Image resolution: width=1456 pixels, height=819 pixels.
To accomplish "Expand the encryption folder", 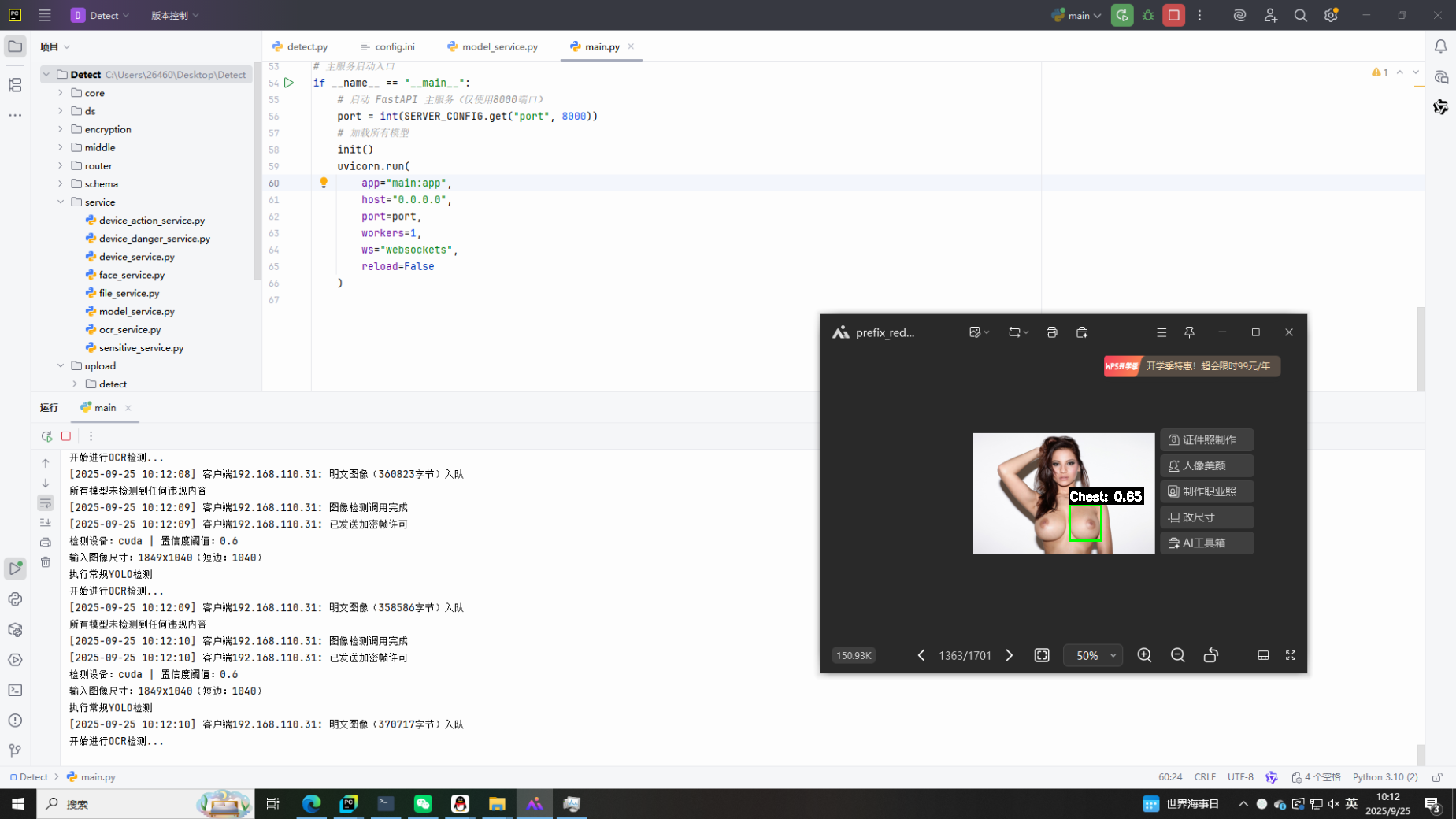I will tap(61, 129).
